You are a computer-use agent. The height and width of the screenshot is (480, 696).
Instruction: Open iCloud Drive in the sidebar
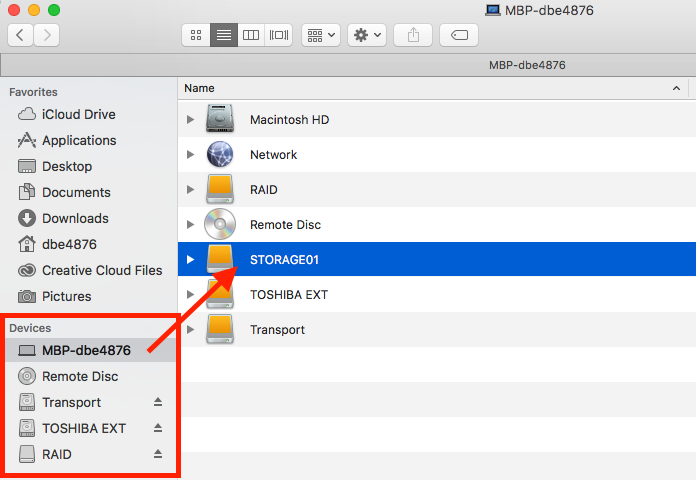(x=79, y=114)
